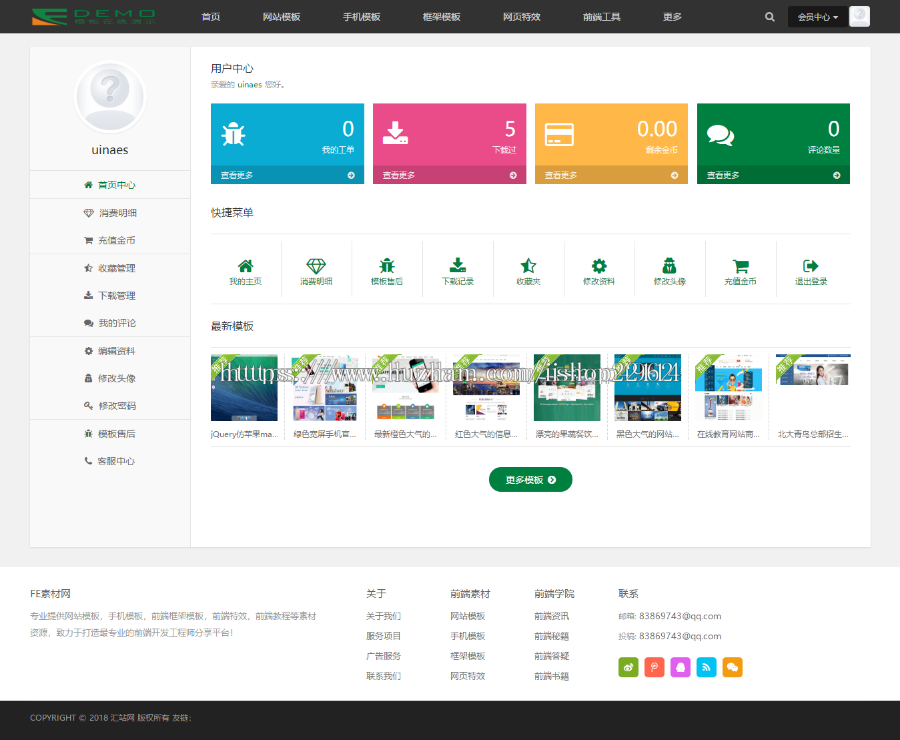Expand the 更多 navigation menu
This screenshot has height=740, width=900.
click(x=672, y=17)
